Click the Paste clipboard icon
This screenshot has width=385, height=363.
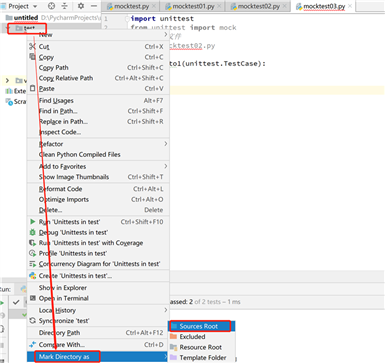pos(32,88)
